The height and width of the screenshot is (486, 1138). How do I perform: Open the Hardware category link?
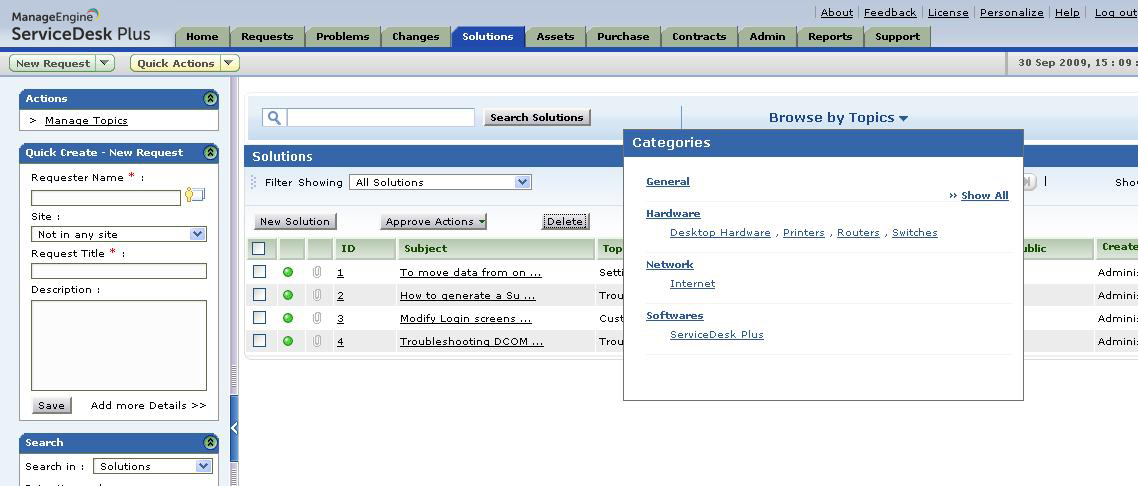(x=674, y=213)
